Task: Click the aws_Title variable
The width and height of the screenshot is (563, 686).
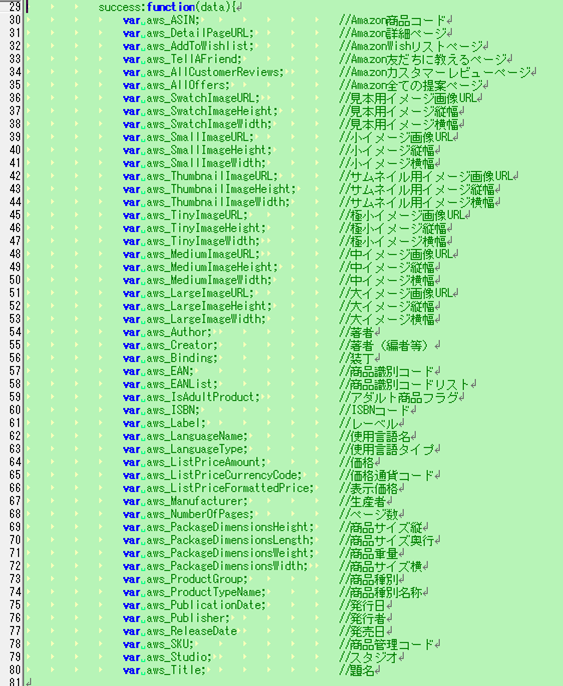Action: coord(175,670)
